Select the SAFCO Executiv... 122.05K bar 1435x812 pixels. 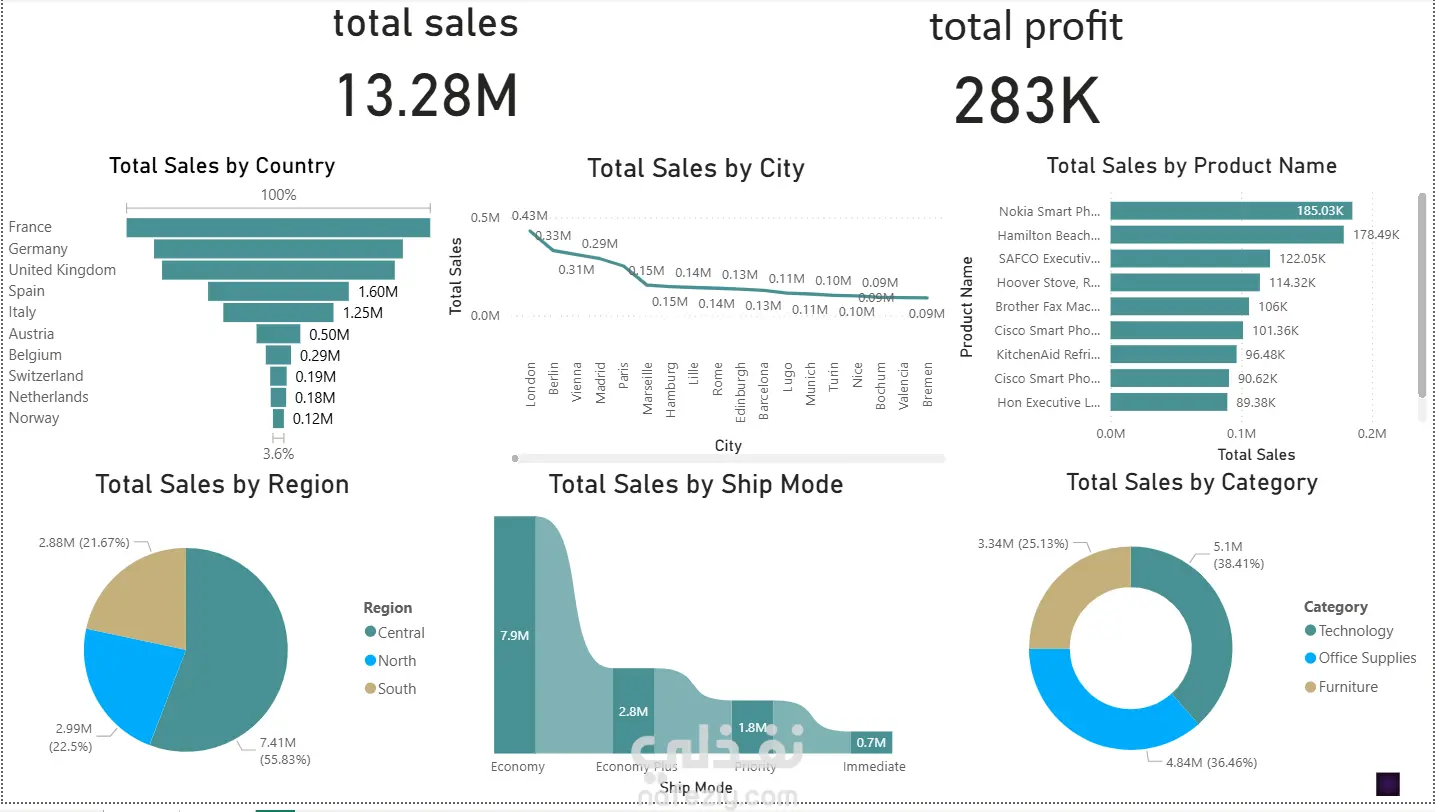click(1190, 259)
